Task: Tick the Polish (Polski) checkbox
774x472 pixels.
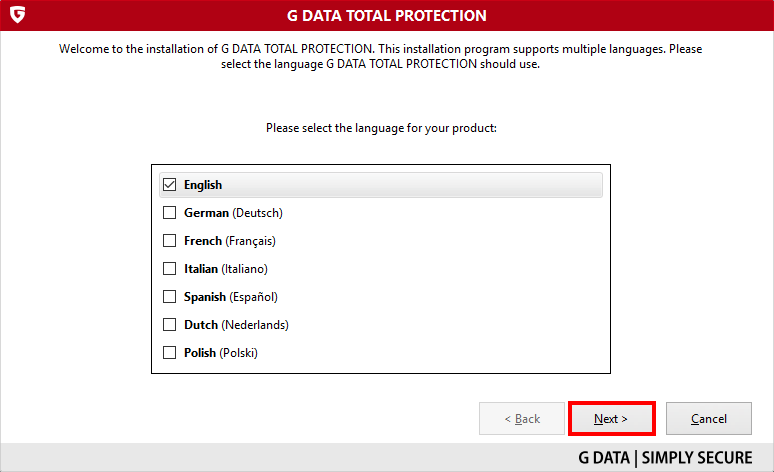Action: coord(169,353)
